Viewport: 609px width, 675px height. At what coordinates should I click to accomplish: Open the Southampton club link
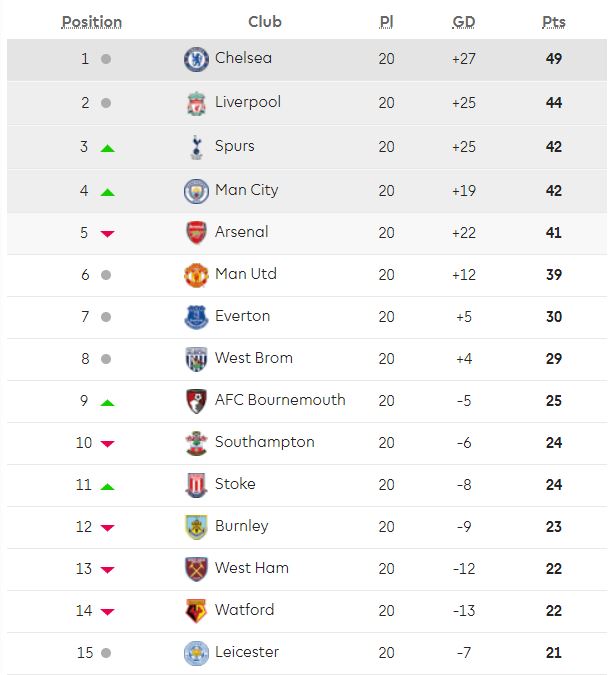point(265,442)
